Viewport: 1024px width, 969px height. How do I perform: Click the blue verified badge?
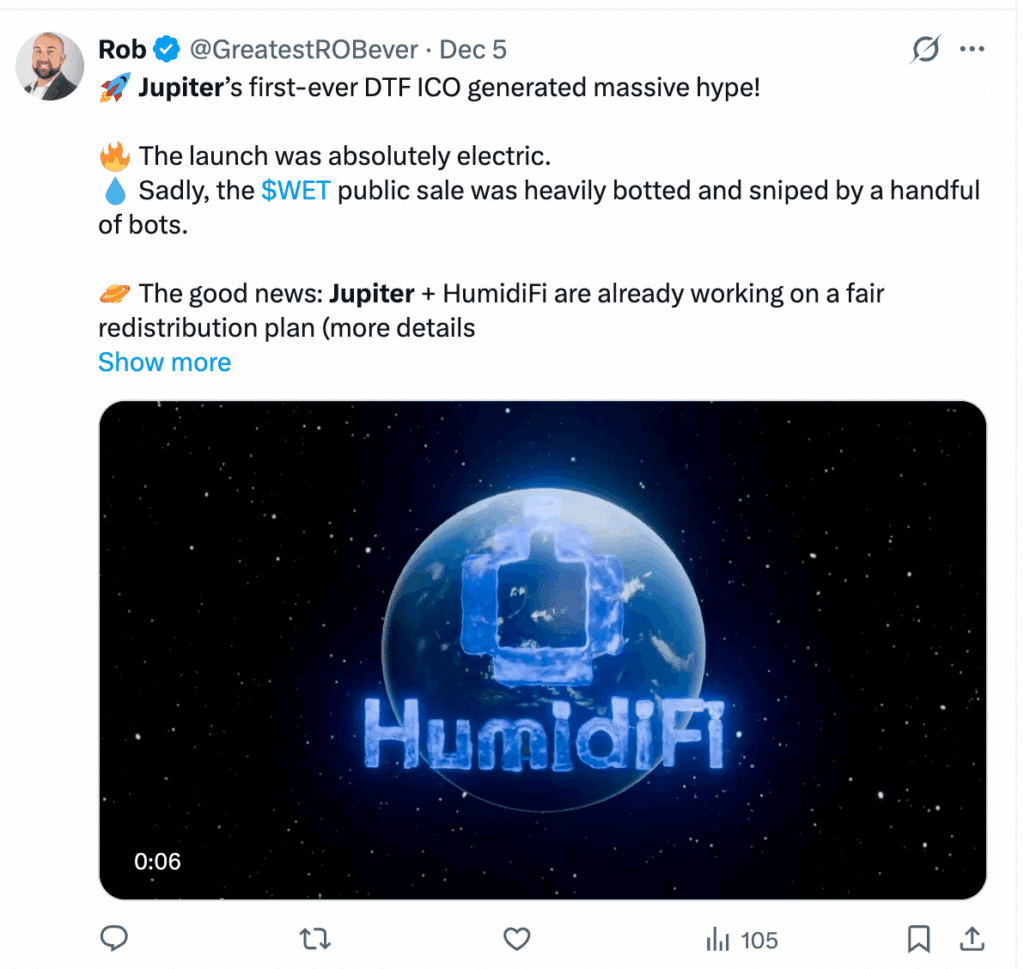tap(167, 49)
